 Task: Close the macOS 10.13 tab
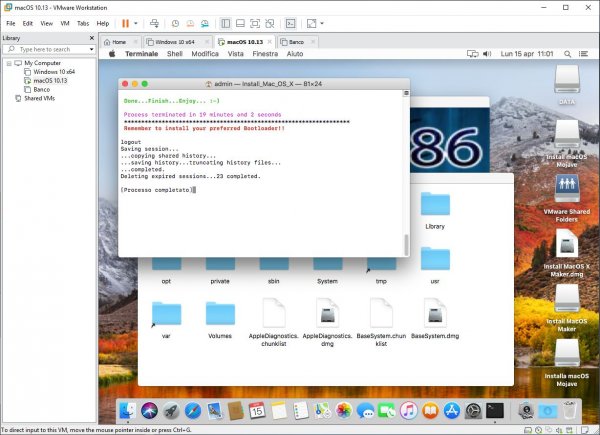270,42
